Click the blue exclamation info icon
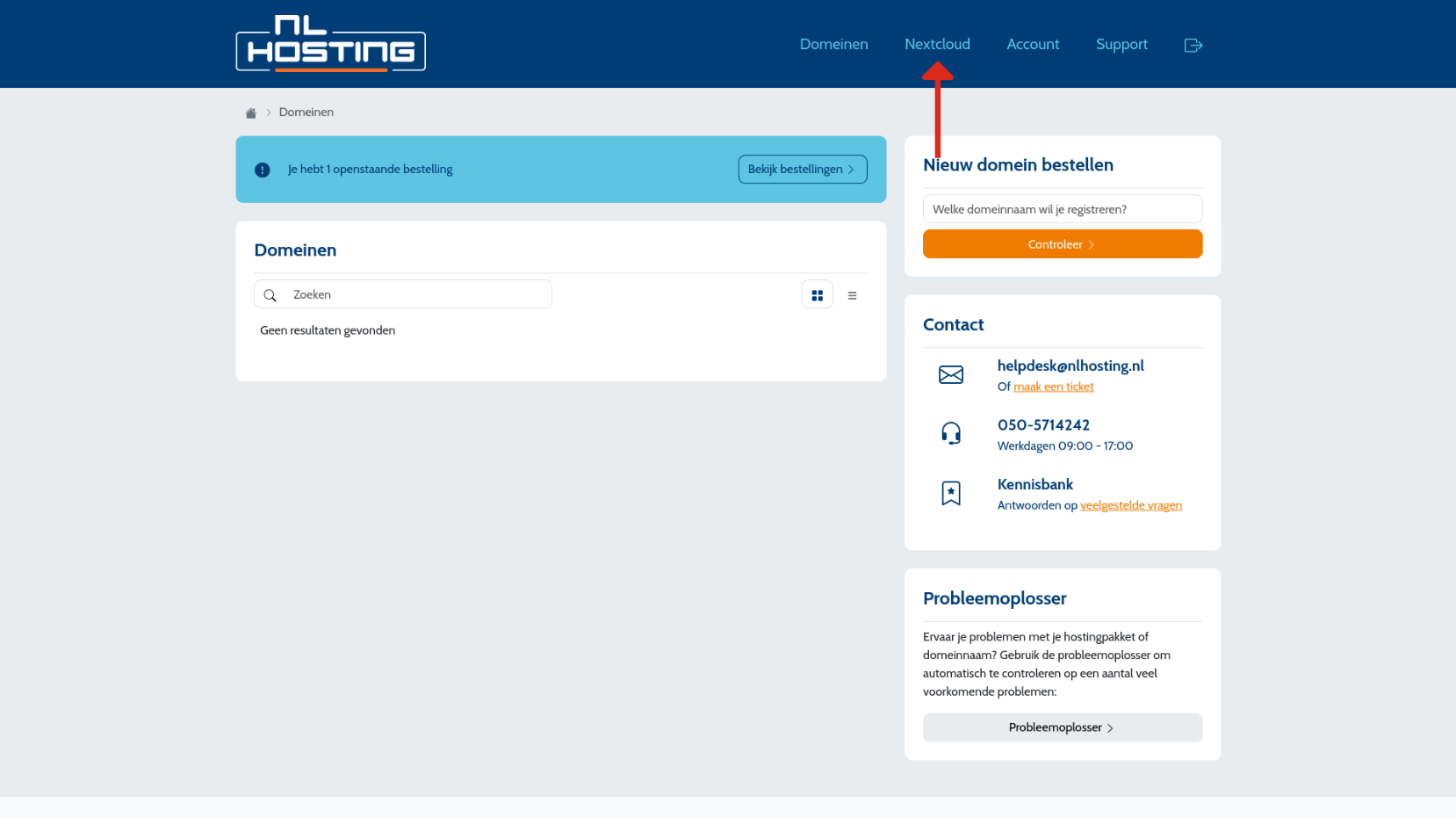 pyautogui.click(x=263, y=170)
